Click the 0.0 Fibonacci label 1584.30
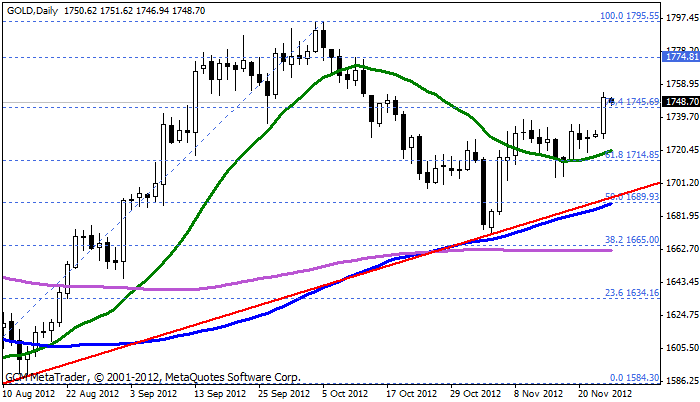The height and width of the screenshot is (402, 700). [634, 377]
